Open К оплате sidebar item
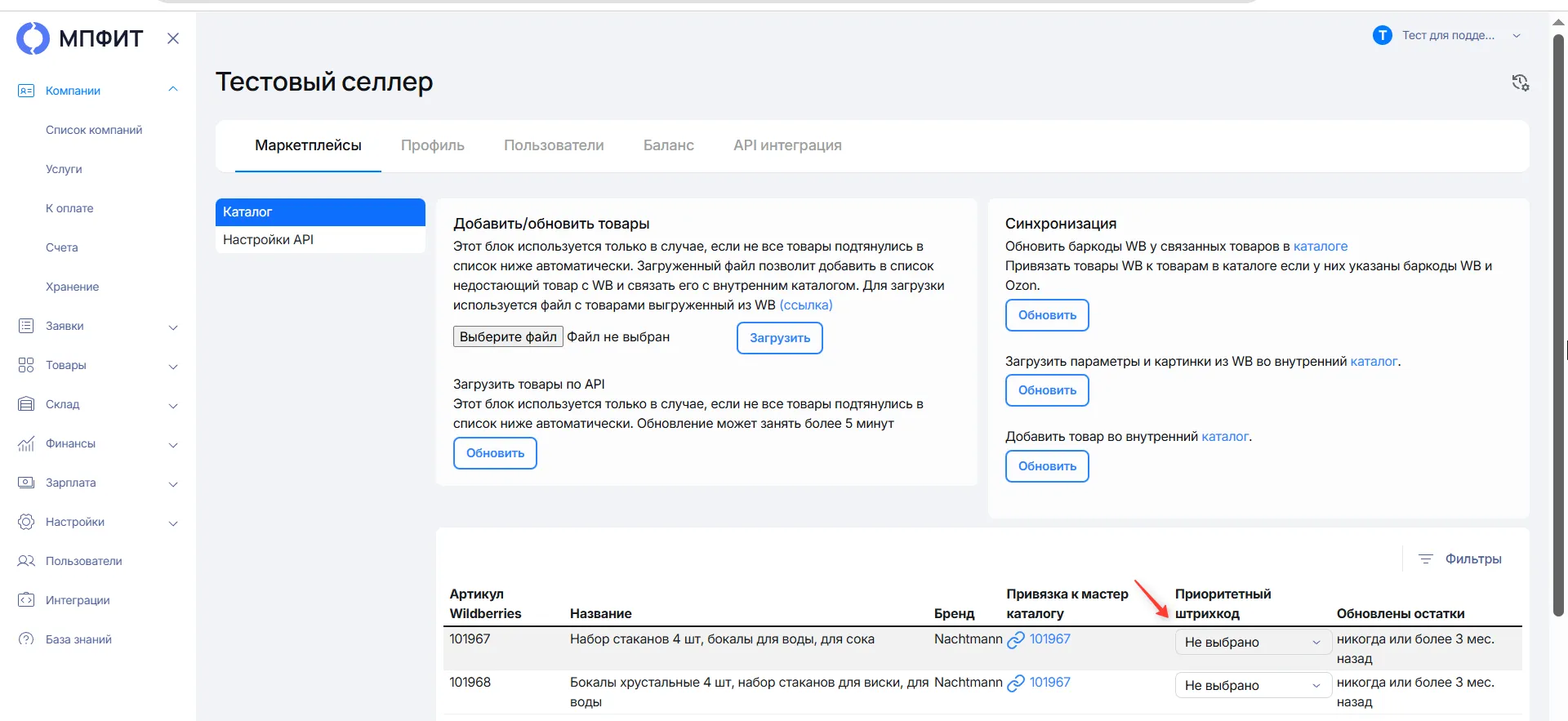The image size is (1568, 721). pyautogui.click(x=69, y=208)
